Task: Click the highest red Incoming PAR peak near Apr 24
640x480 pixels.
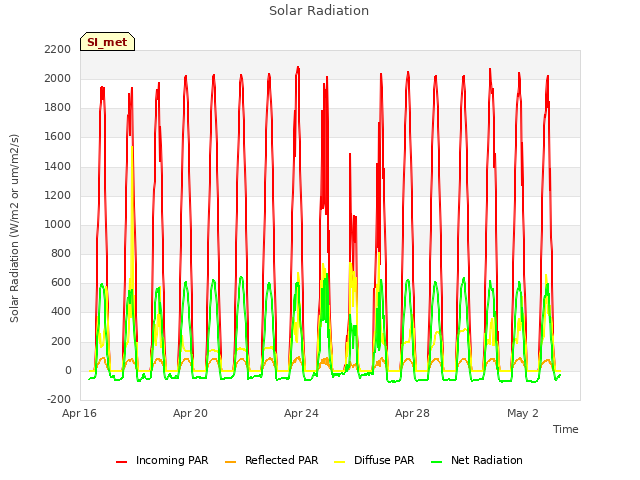Action: 298,68
